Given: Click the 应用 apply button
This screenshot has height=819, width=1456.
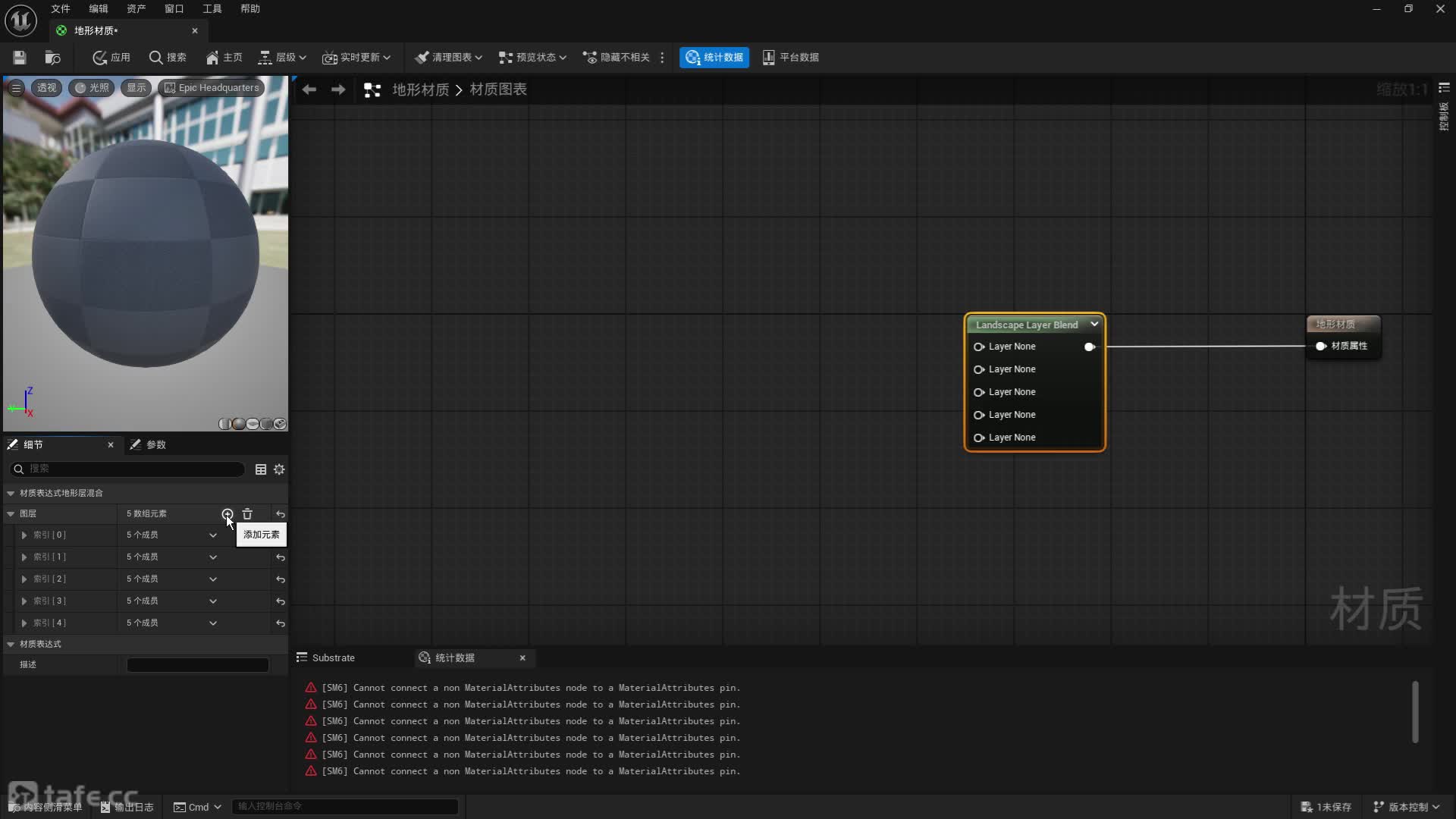Looking at the screenshot, I should (111, 58).
